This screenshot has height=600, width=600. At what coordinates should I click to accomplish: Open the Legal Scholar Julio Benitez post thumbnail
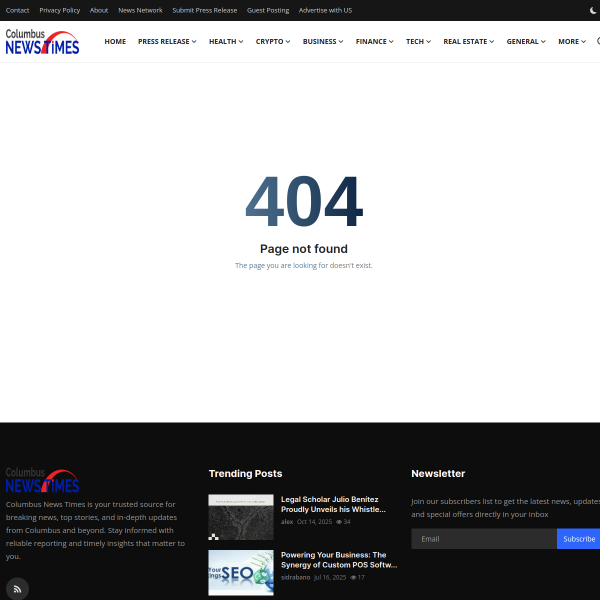click(x=241, y=517)
